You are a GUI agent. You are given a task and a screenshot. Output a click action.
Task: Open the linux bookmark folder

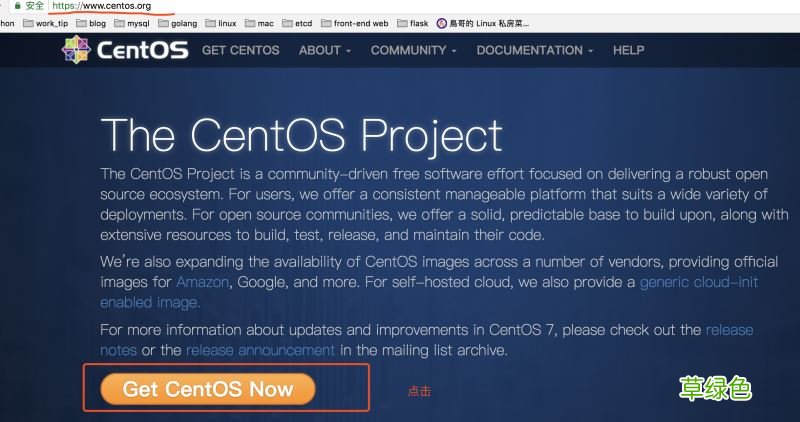221,23
